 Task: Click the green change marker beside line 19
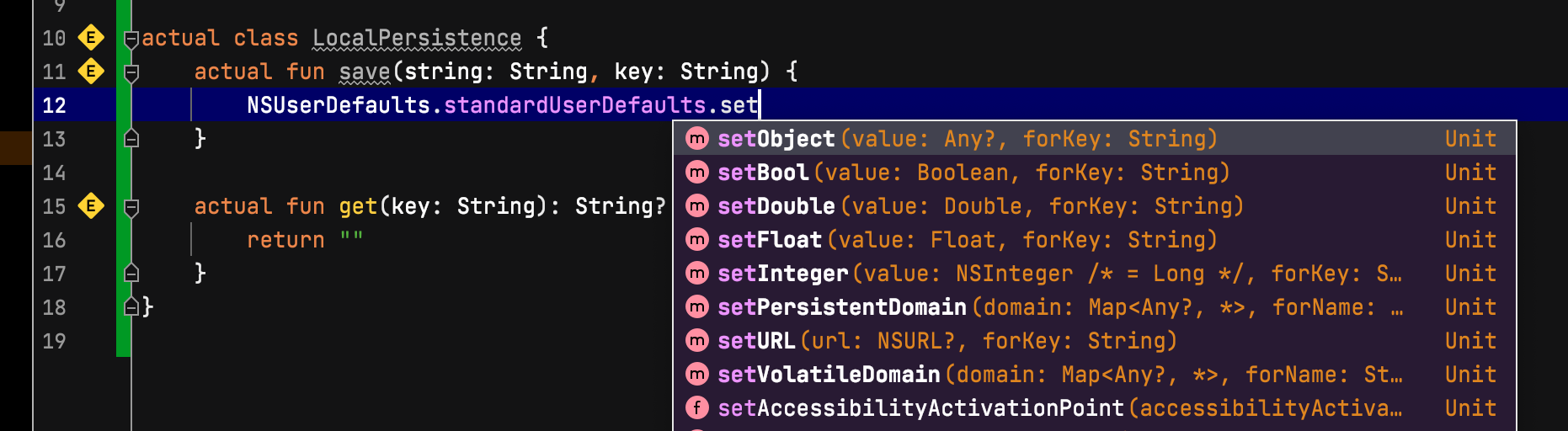124,341
